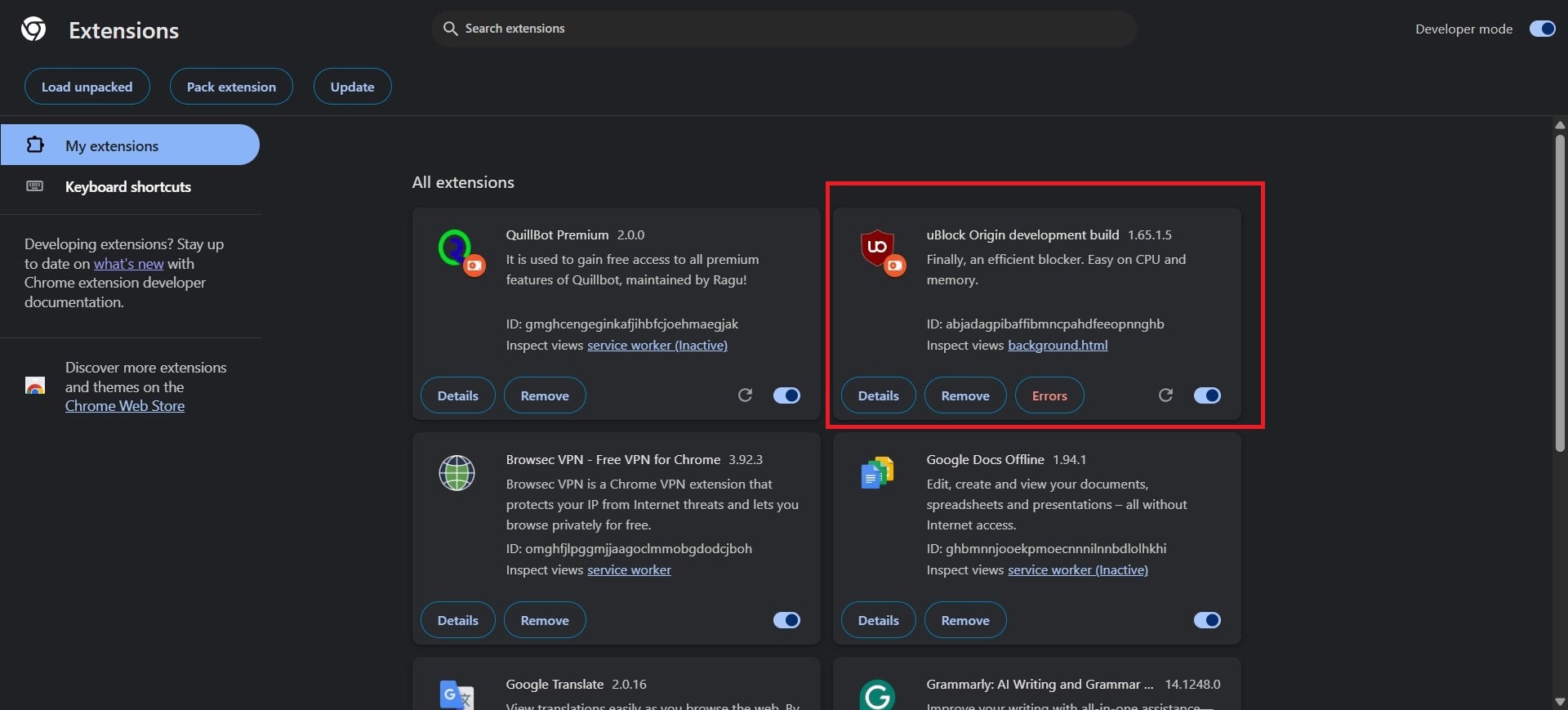Click the vertical scrollbar thumb
The height and width of the screenshot is (710, 1568).
(1560, 292)
